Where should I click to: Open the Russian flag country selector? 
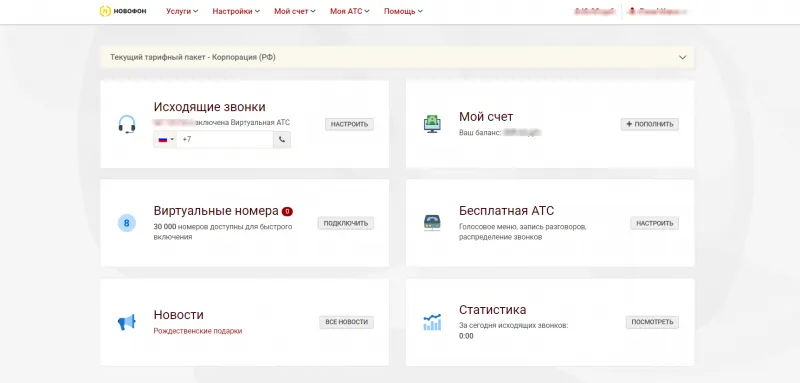pyautogui.click(x=165, y=139)
